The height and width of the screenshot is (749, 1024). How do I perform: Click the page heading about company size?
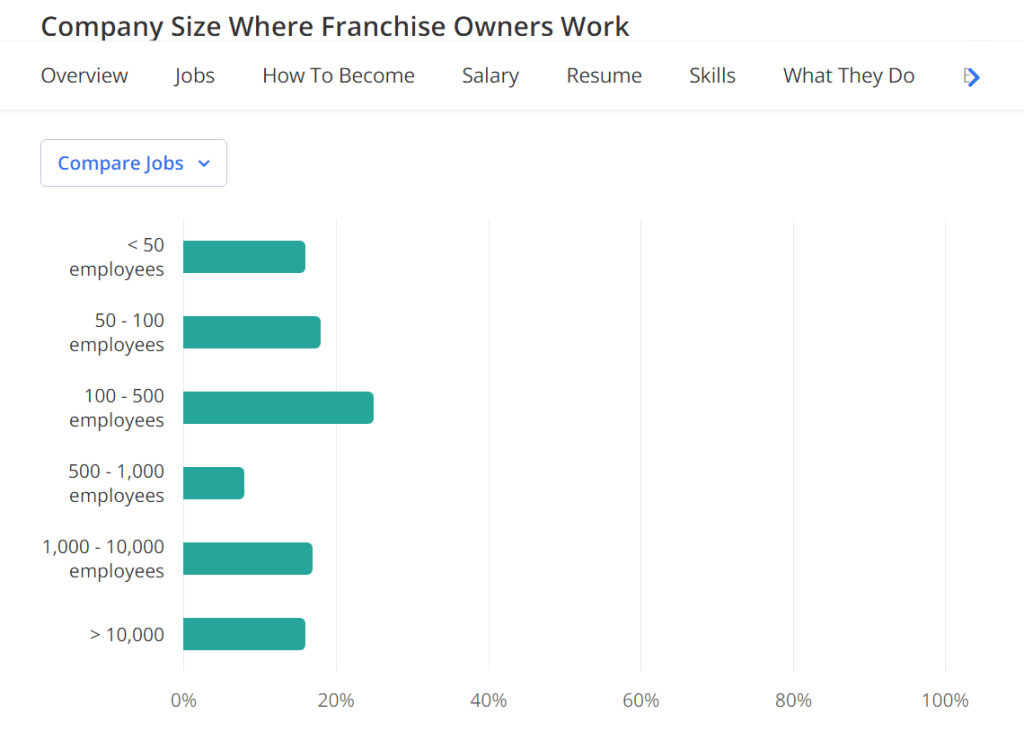point(335,26)
